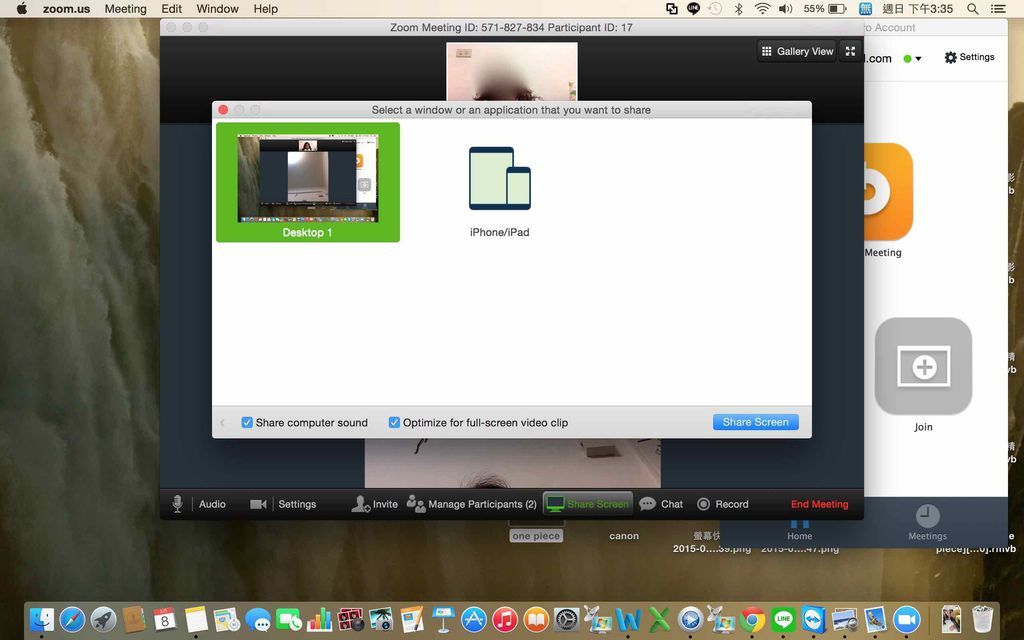Choose the iPhone/iPad sharing option
Screen dimensions: 1024x640
point(500,192)
